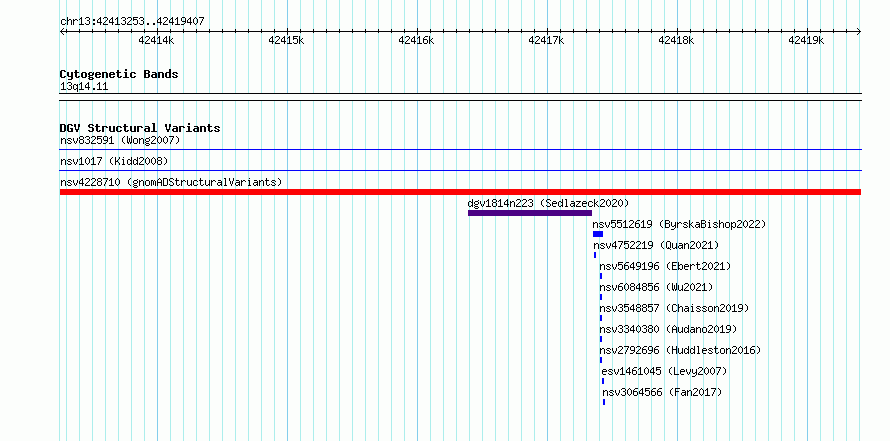This screenshot has height=441, width=890.
Task: Click the red nsv4228710 variant bar
Action: [x=460, y=192]
